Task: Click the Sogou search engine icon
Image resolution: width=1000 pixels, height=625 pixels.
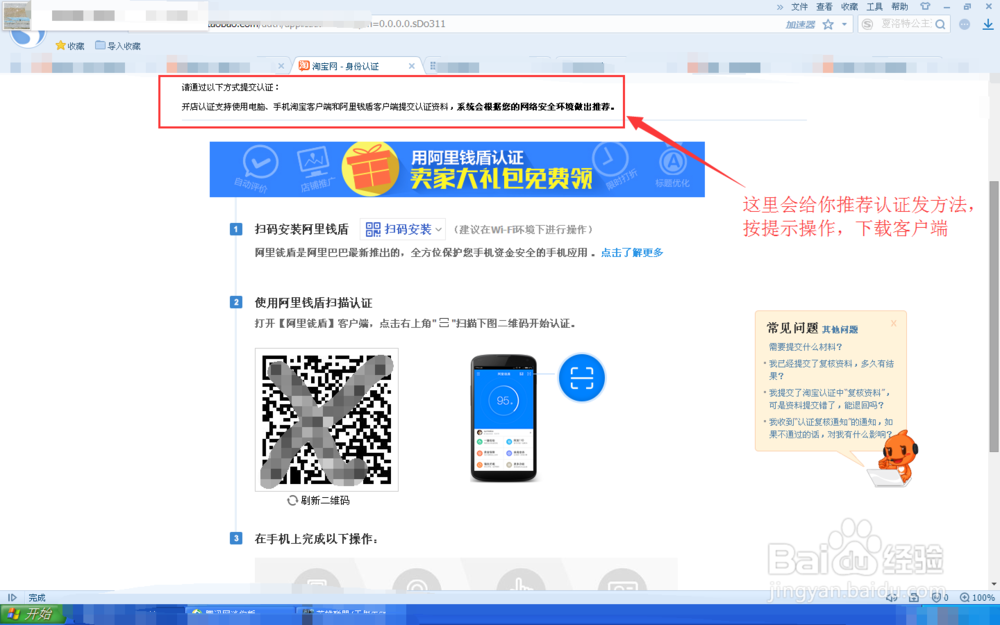Action: [867, 24]
